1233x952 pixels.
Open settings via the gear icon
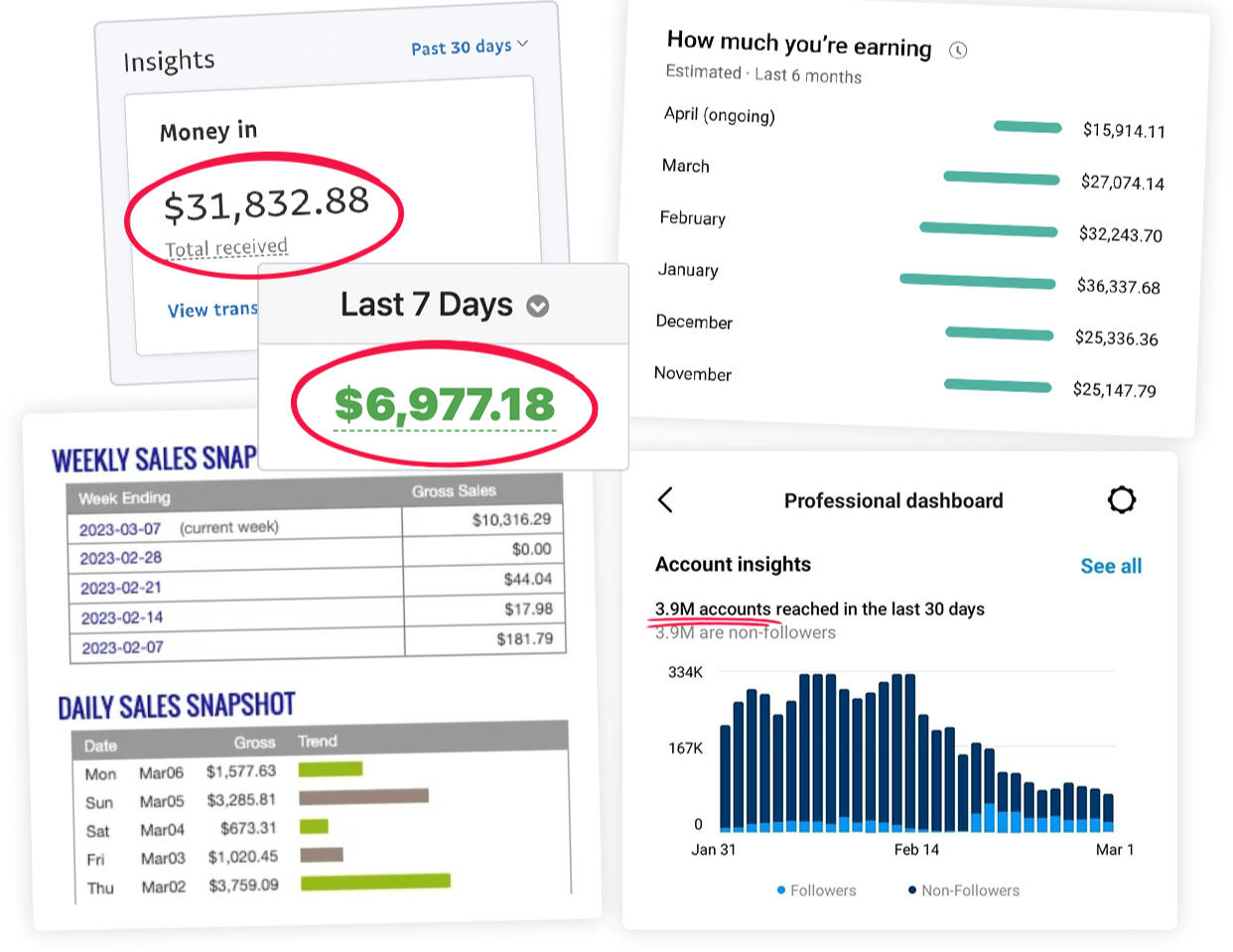click(x=1121, y=500)
